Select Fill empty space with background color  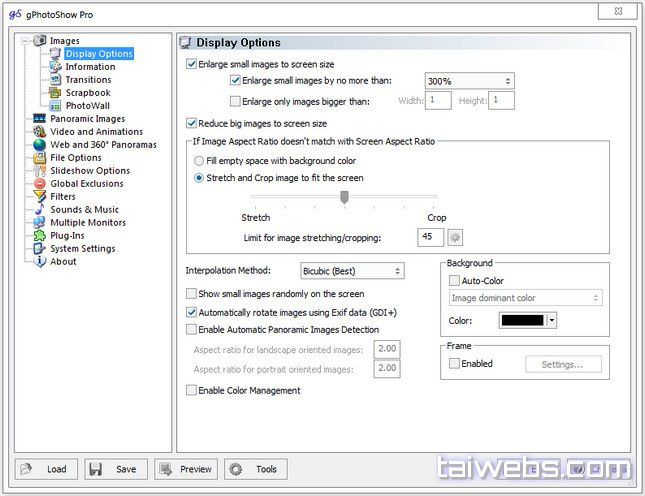(x=199, y=161)
